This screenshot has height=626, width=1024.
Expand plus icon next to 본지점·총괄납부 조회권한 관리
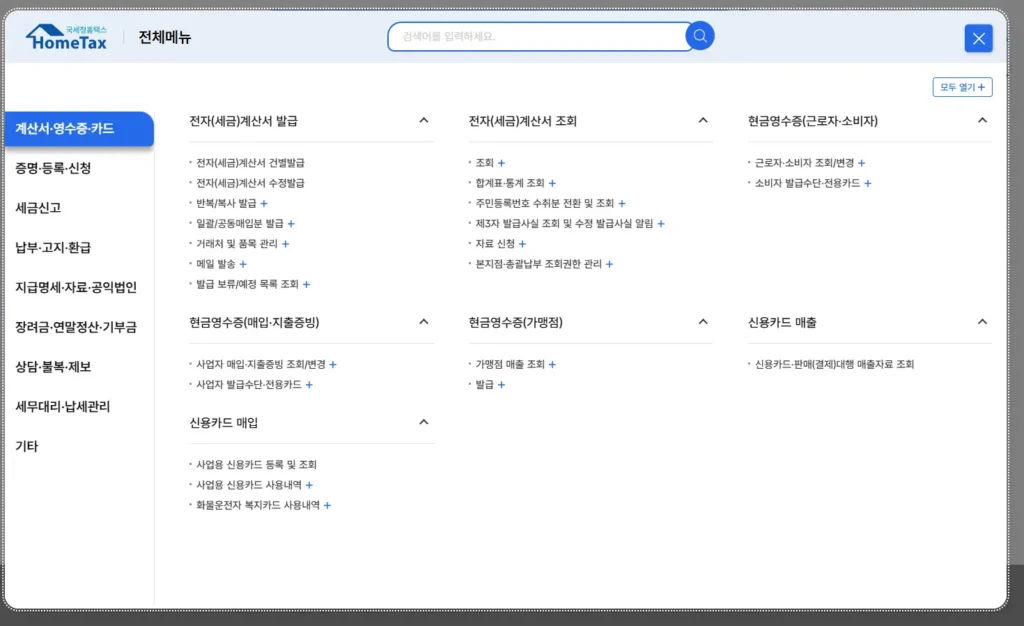point(609,264)
